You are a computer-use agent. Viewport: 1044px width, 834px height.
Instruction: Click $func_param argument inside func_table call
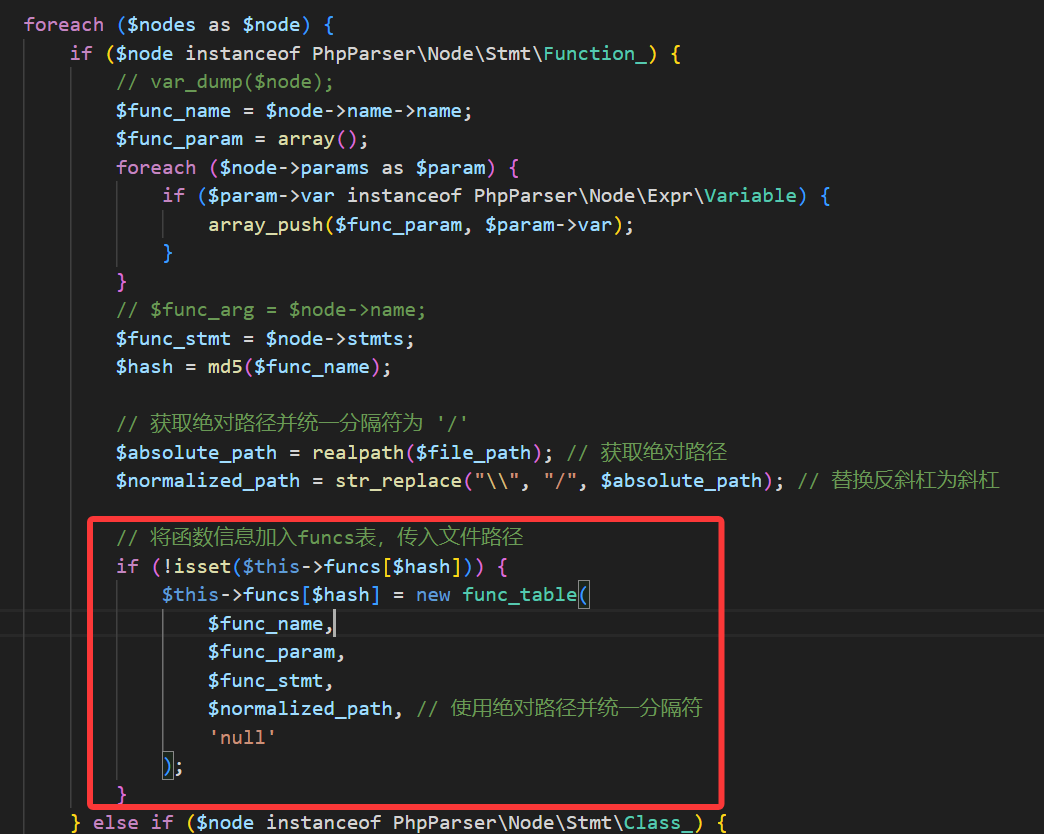pyautogui.click(x=271, y=652)
